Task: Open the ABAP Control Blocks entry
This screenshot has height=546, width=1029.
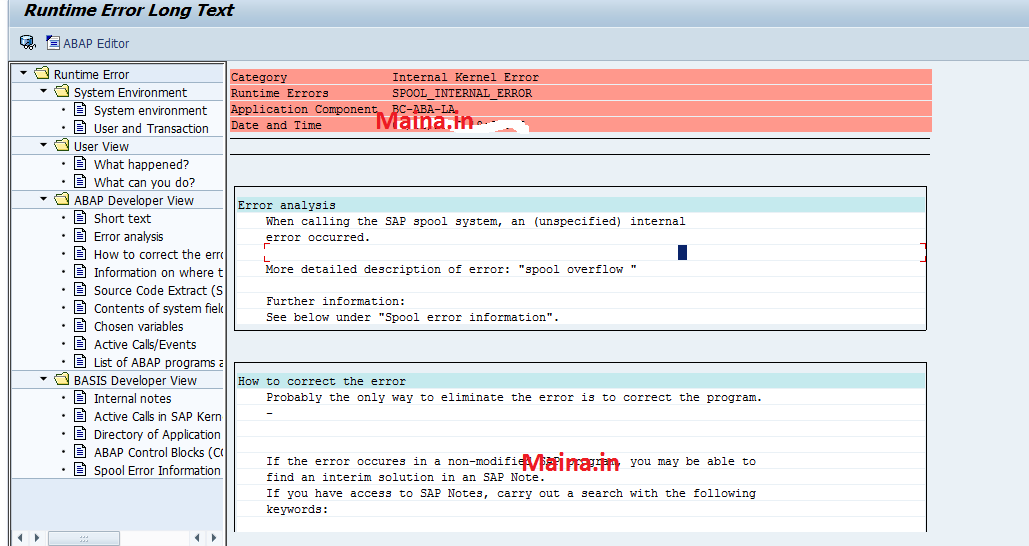Action: point(158,452)
